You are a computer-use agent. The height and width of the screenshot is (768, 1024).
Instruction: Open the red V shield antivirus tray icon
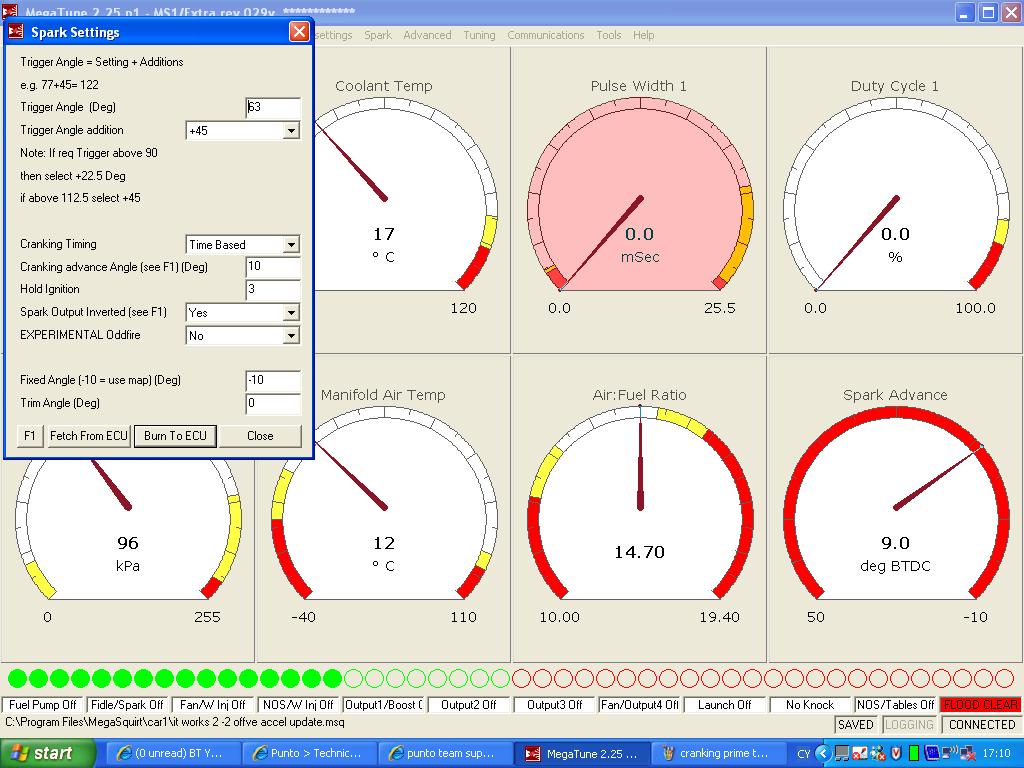tap(896, 754)
